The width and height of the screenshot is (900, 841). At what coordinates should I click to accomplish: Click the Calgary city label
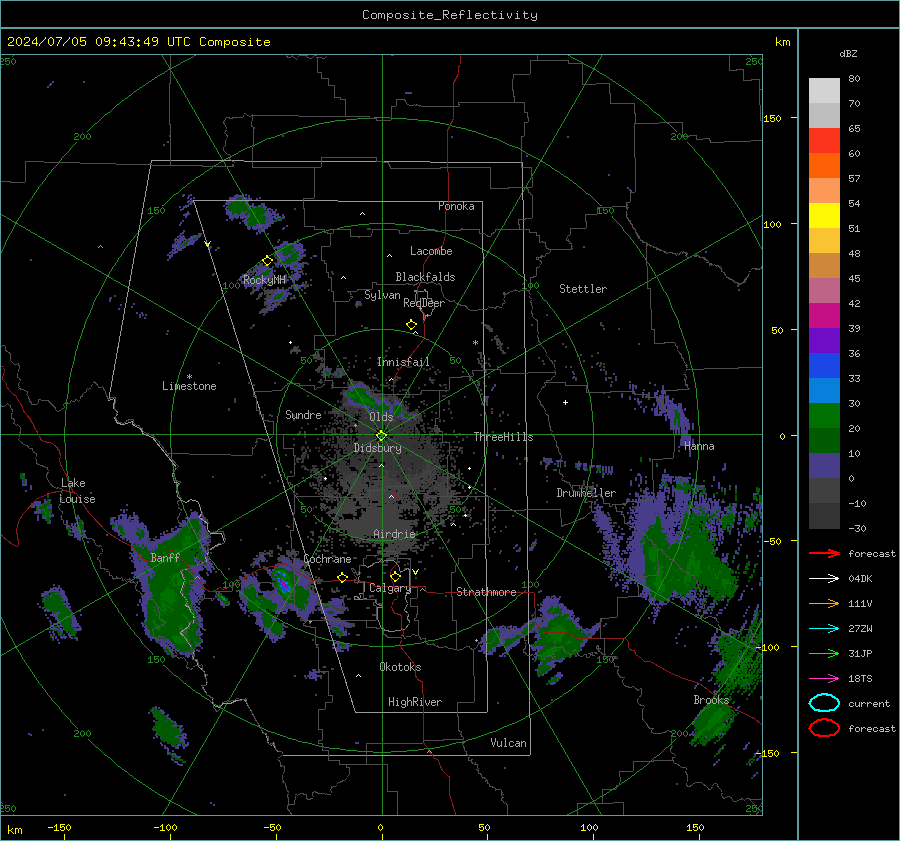[x=390, y=588]
